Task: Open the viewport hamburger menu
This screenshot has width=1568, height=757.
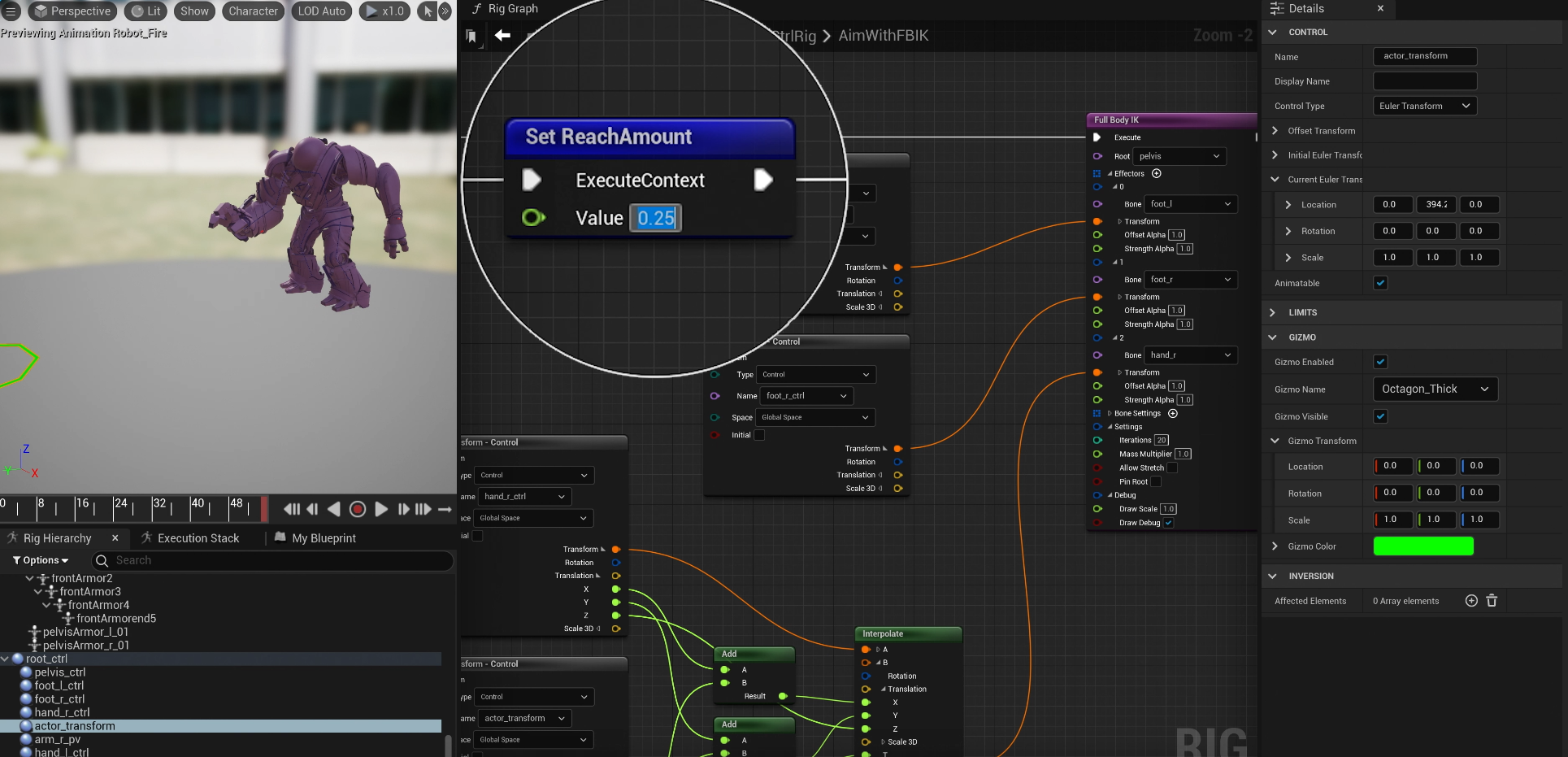Action: pyautogui.click(x=11, y=11)
